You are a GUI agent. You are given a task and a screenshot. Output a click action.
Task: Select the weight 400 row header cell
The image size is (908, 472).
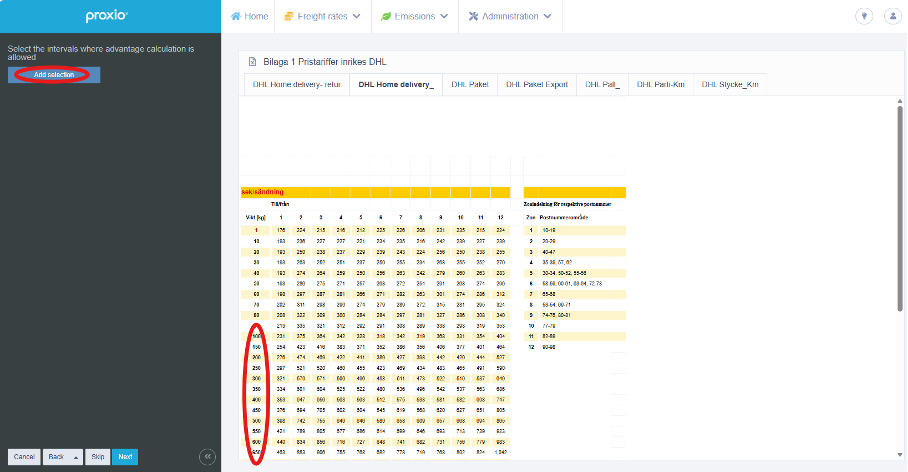click(x=256, y=400)
